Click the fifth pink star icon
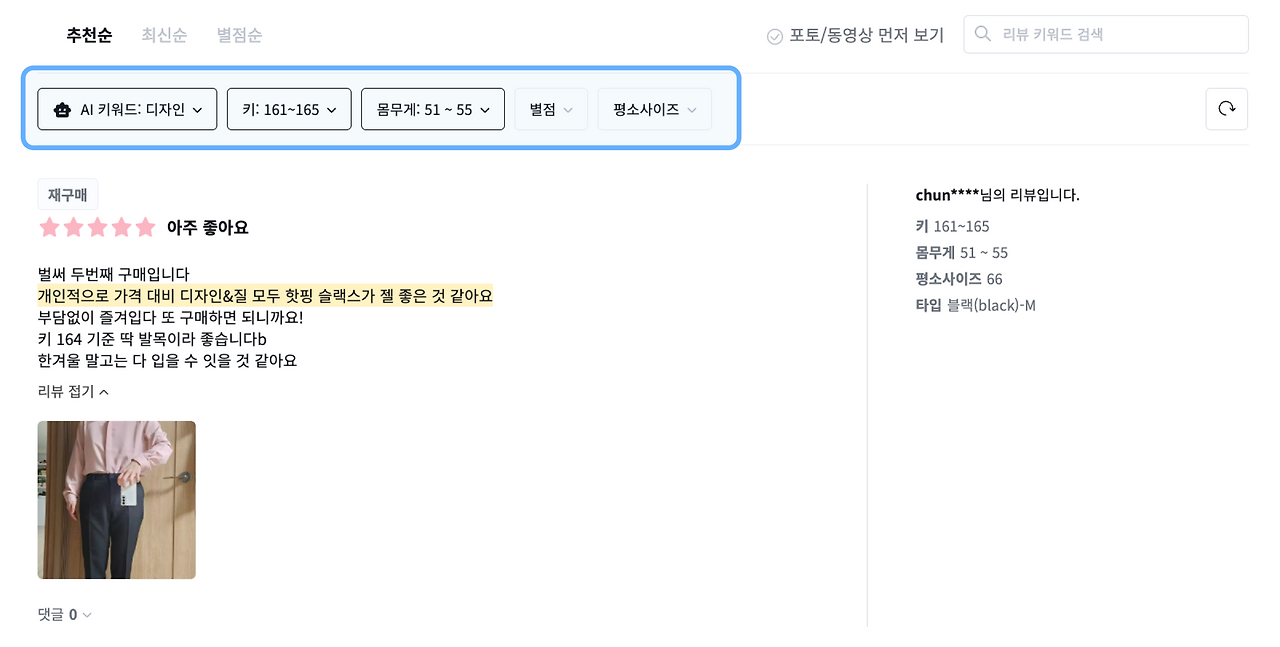 click(145, 227)
